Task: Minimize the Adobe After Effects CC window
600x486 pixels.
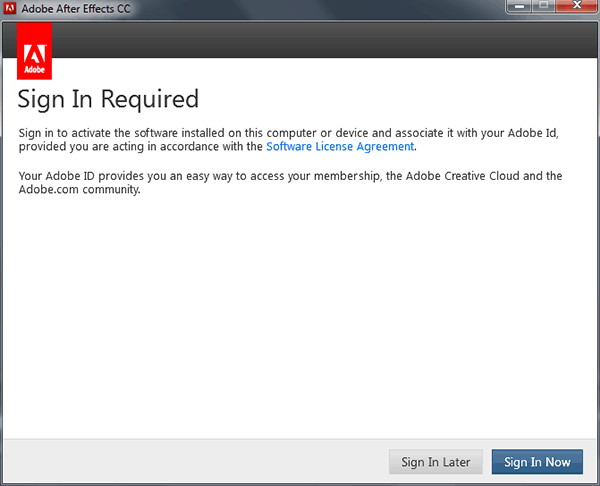Action: click(x=519, y=6)
